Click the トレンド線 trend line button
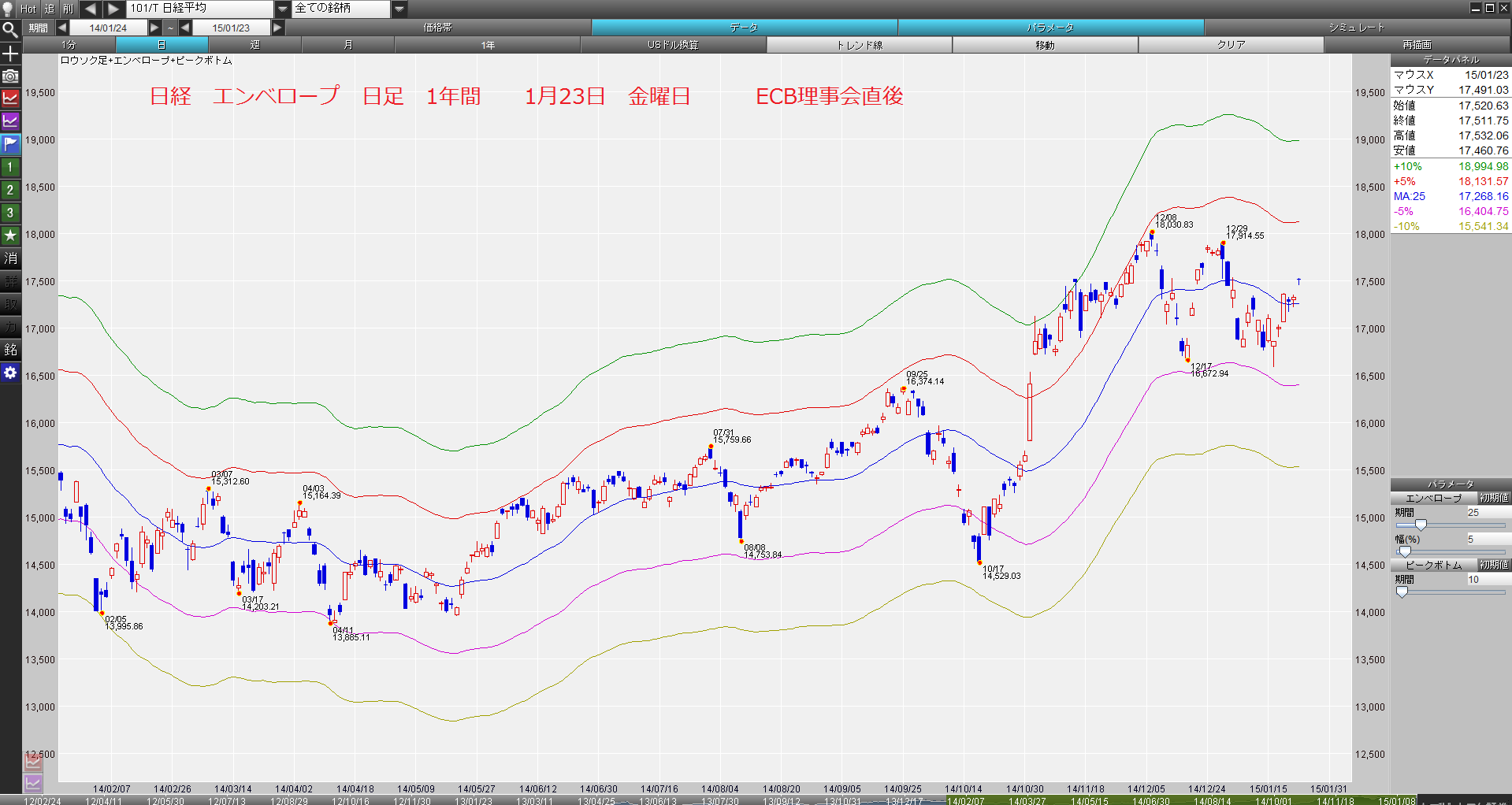This screenshot has width=1512, height=805. coord(860,45)
